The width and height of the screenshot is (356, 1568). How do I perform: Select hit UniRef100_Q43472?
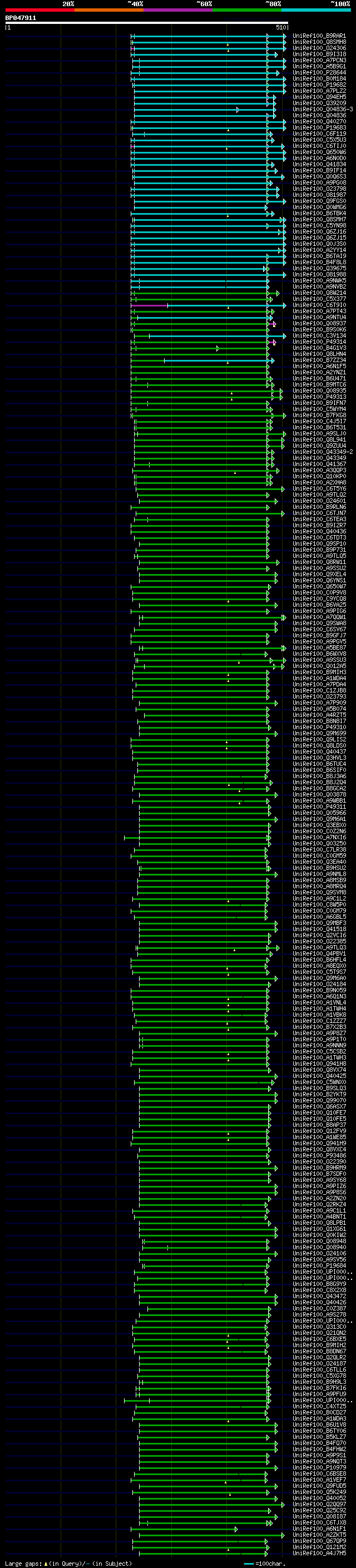(x=319, y=1296)
